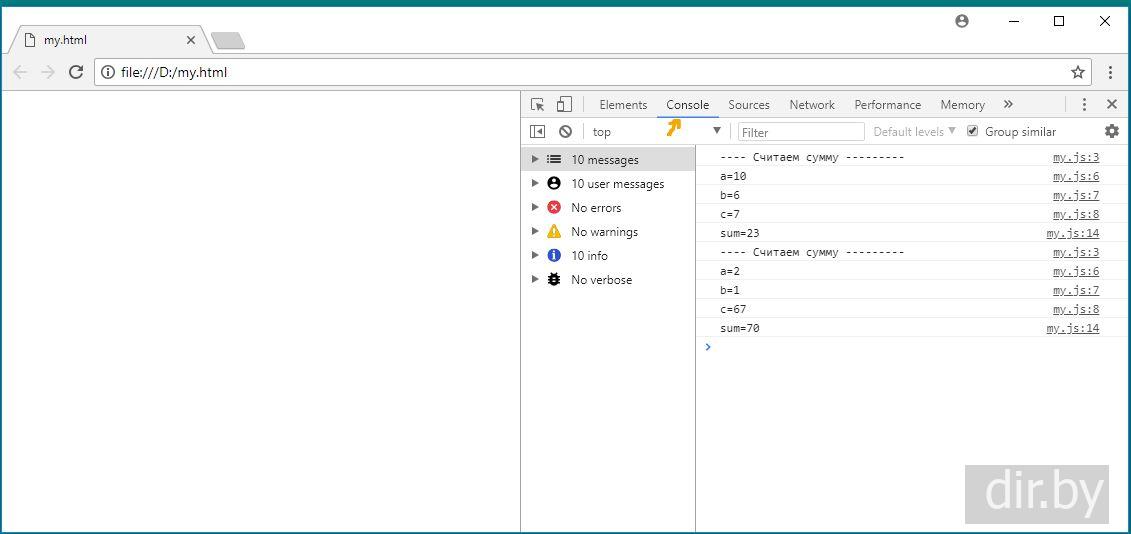The width and height of the screenshot is (1131, 534).
Task: Activate the inspect element picker icon
Action: (x=537, y=104)
